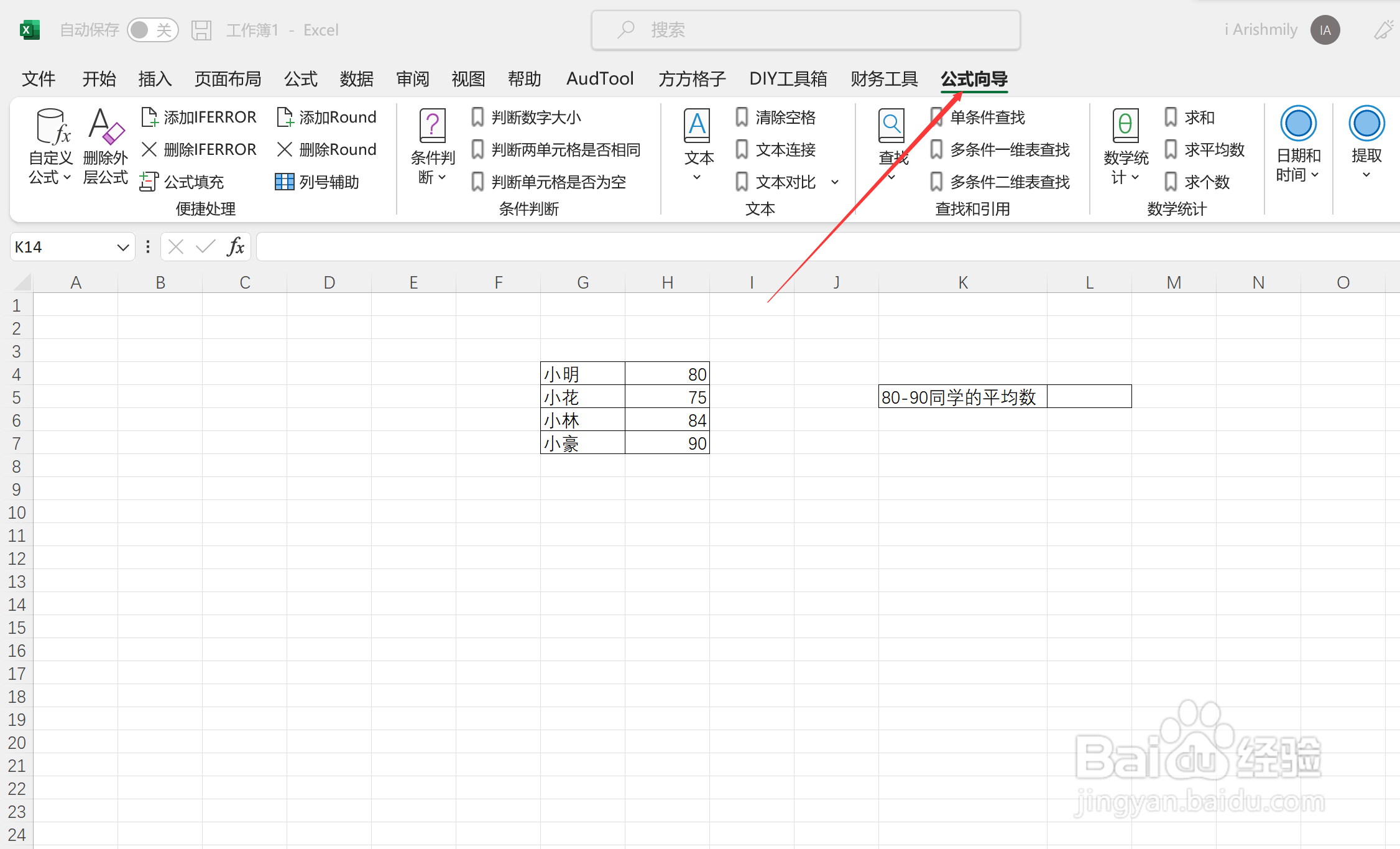Click the select-all corner triangle
The image size is (1400, 849).
(22, 282)
